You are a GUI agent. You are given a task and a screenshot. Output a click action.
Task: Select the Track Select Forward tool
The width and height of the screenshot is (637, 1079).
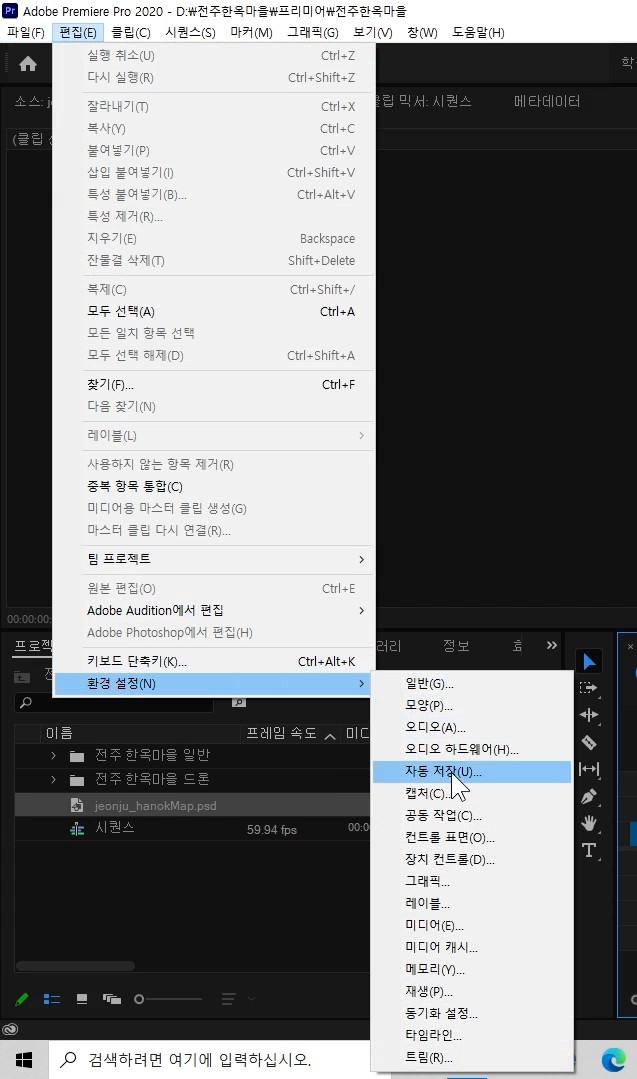[589, 687]
